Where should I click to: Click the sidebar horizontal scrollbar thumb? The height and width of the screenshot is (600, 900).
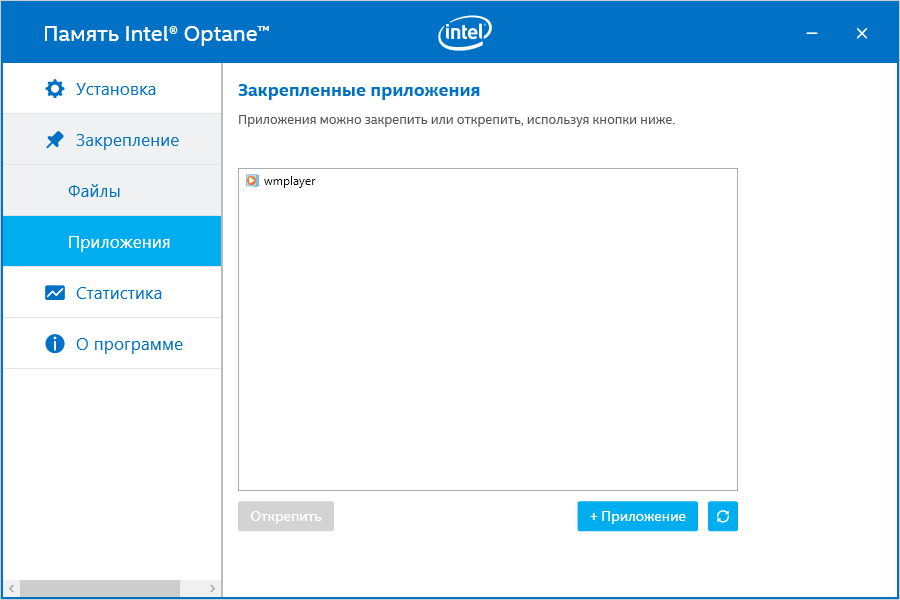click(99, 588)
